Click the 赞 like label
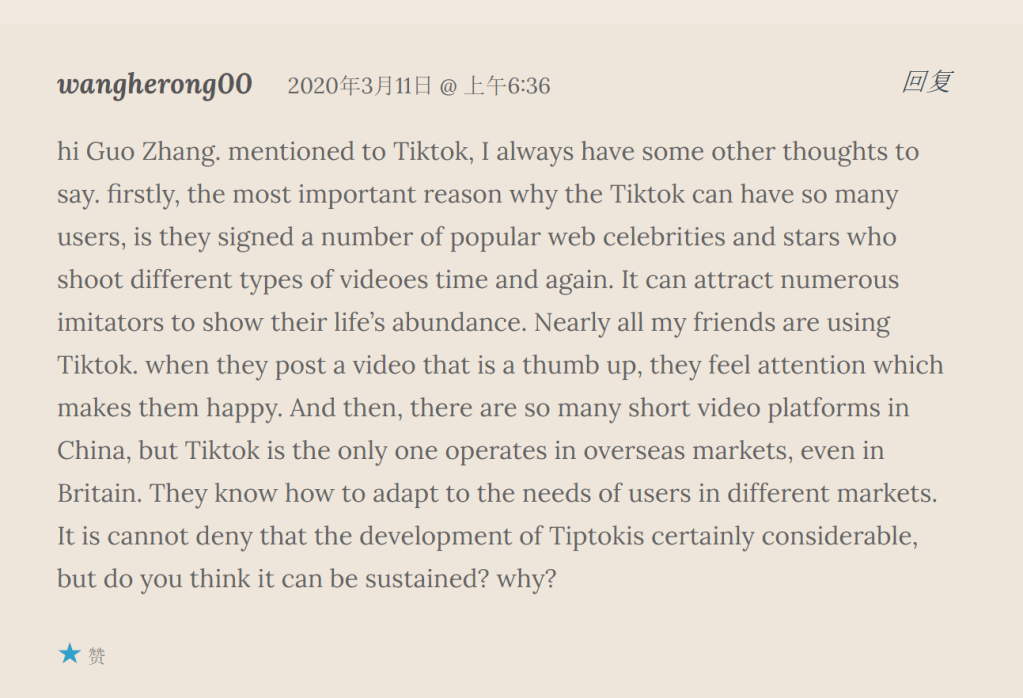This screenshot has height=698, width=1023. click(97, 656)
